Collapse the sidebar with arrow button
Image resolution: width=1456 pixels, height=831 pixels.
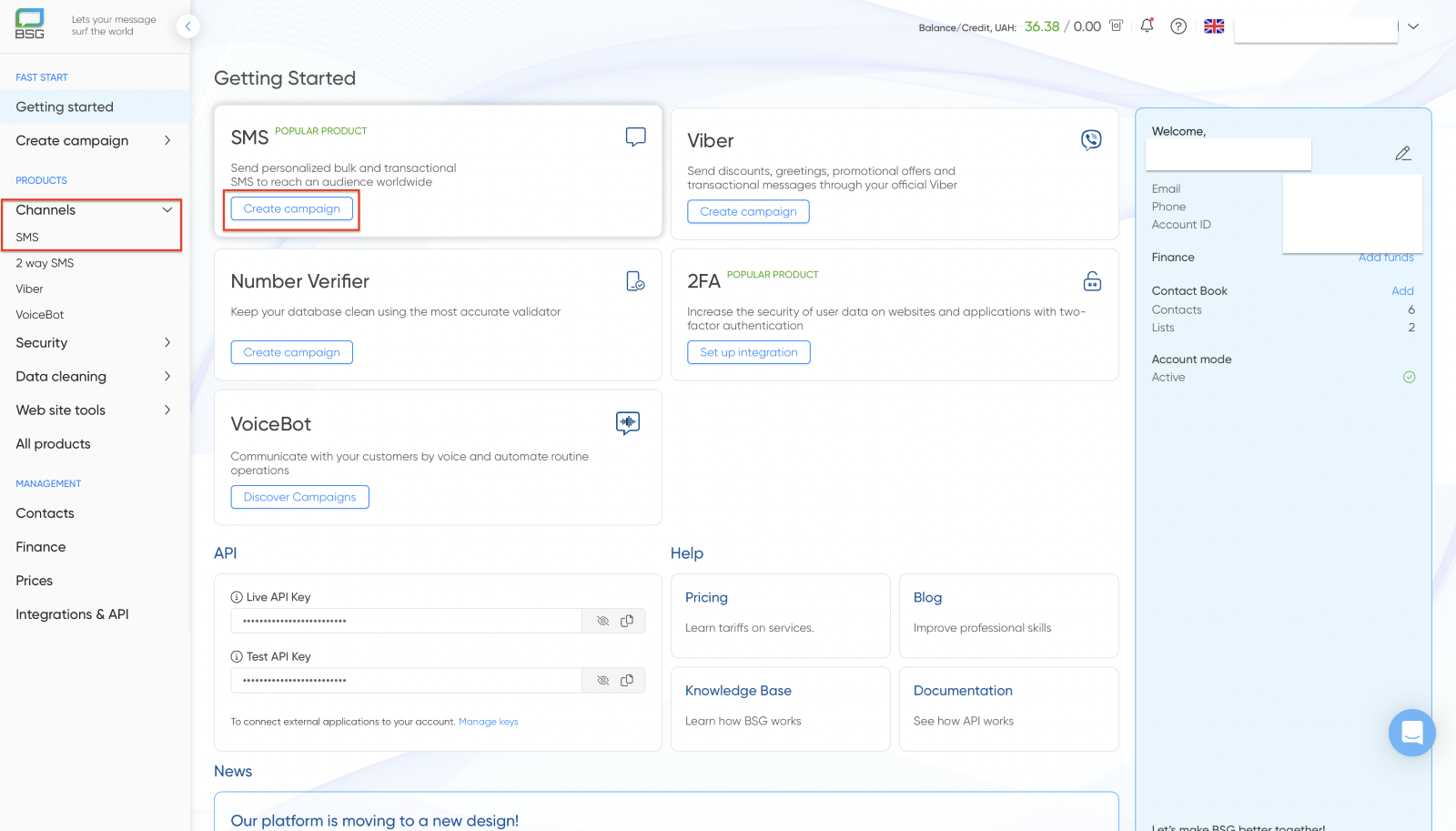(x=187, y=26)
